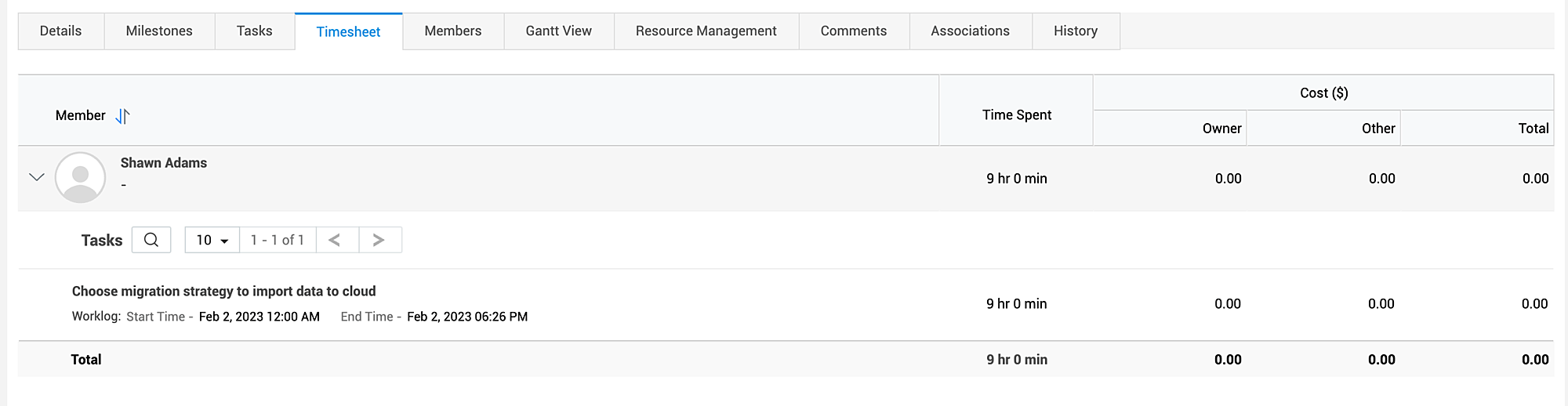Show the History tab
The image size is (1568, 406).
tap(1076, 31)
